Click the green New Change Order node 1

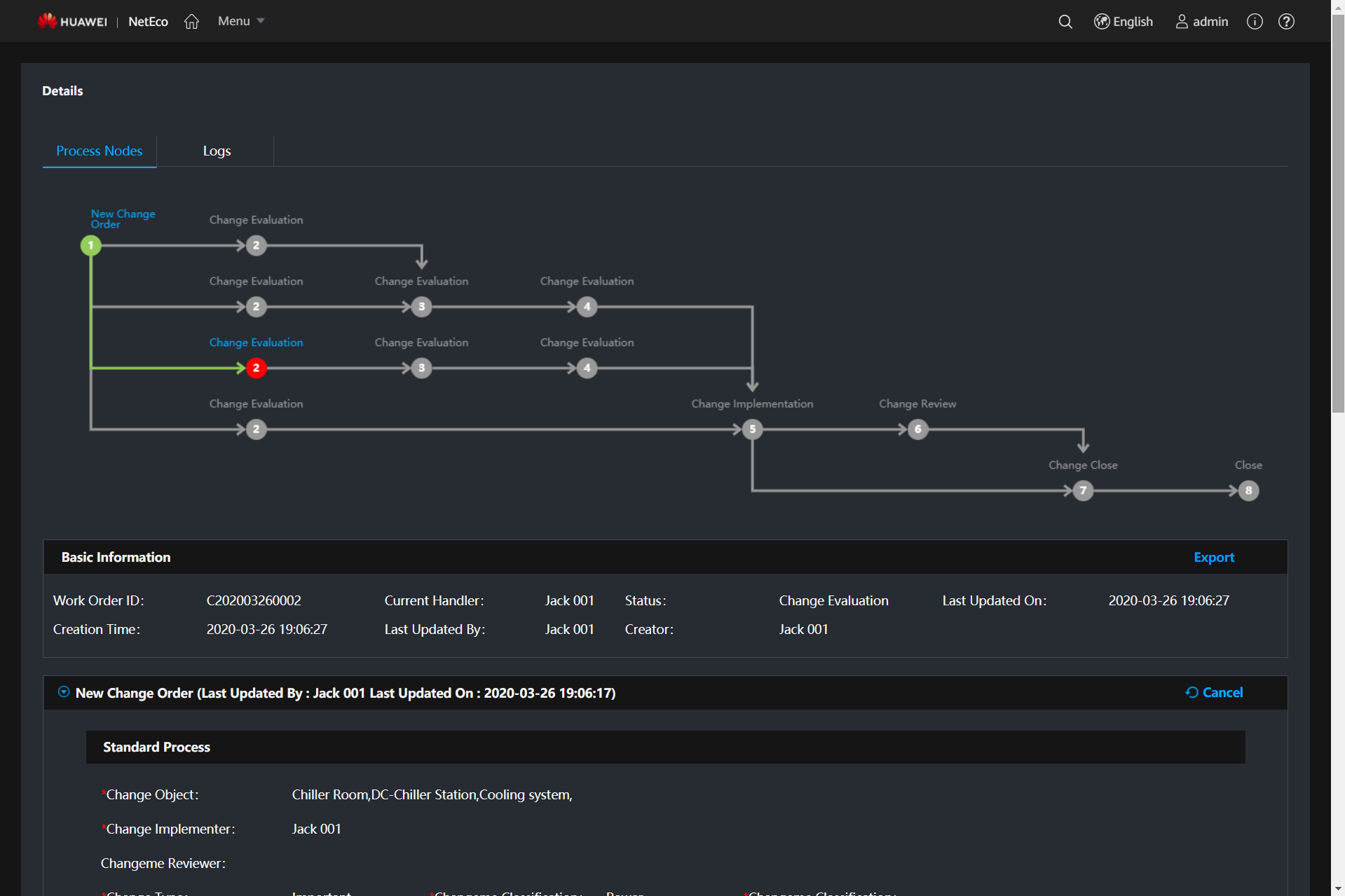90,246
